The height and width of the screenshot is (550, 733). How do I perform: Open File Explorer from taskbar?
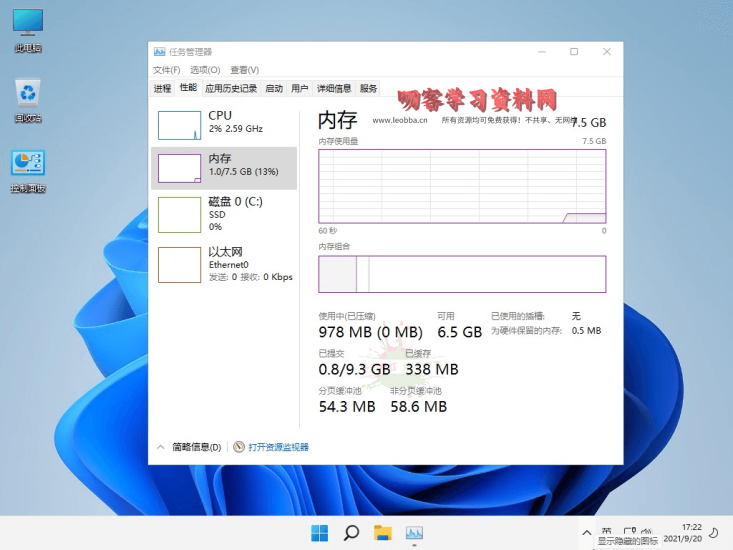tap(382, 533)
